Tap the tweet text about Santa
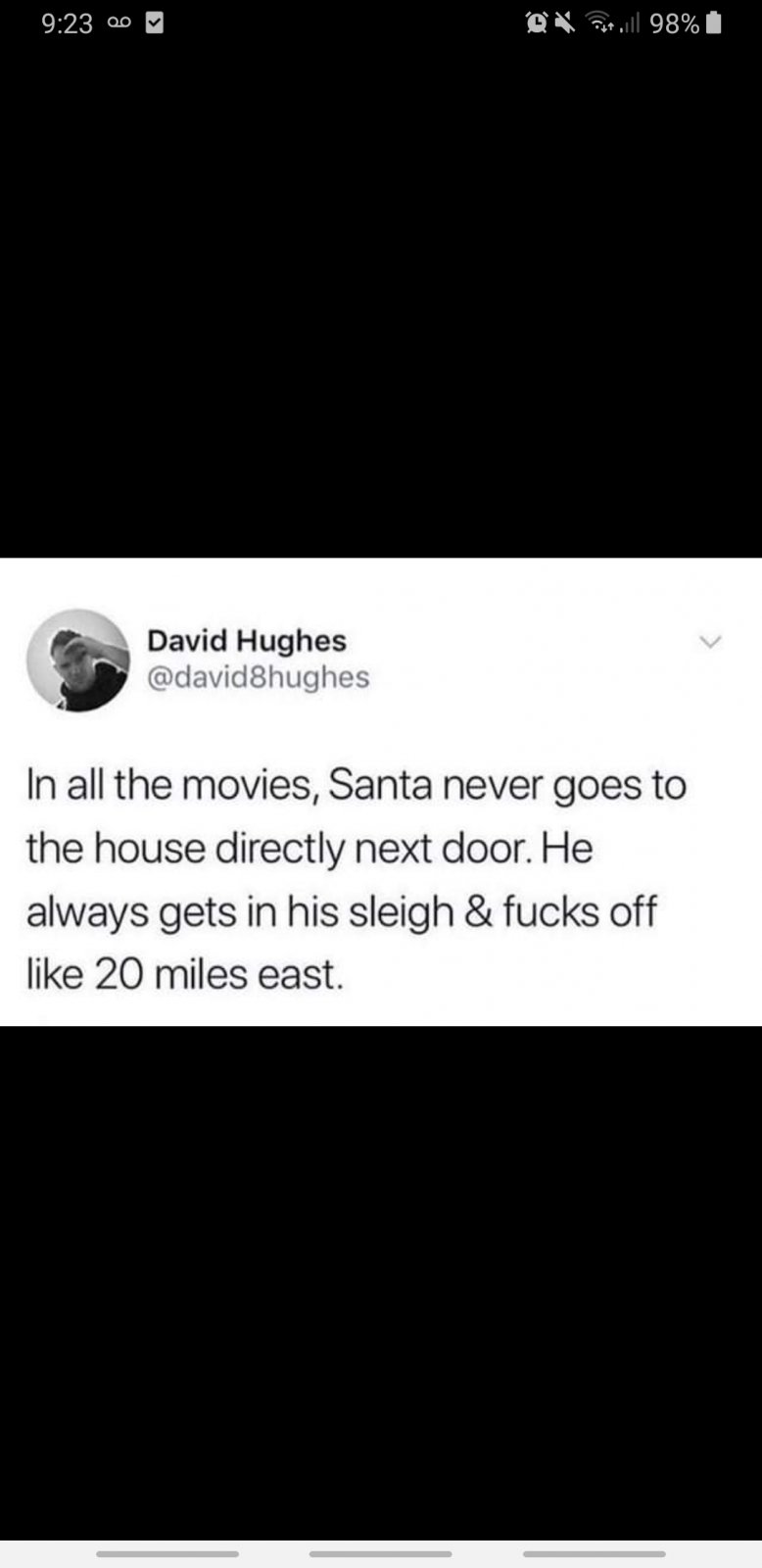 coord(357,880)
